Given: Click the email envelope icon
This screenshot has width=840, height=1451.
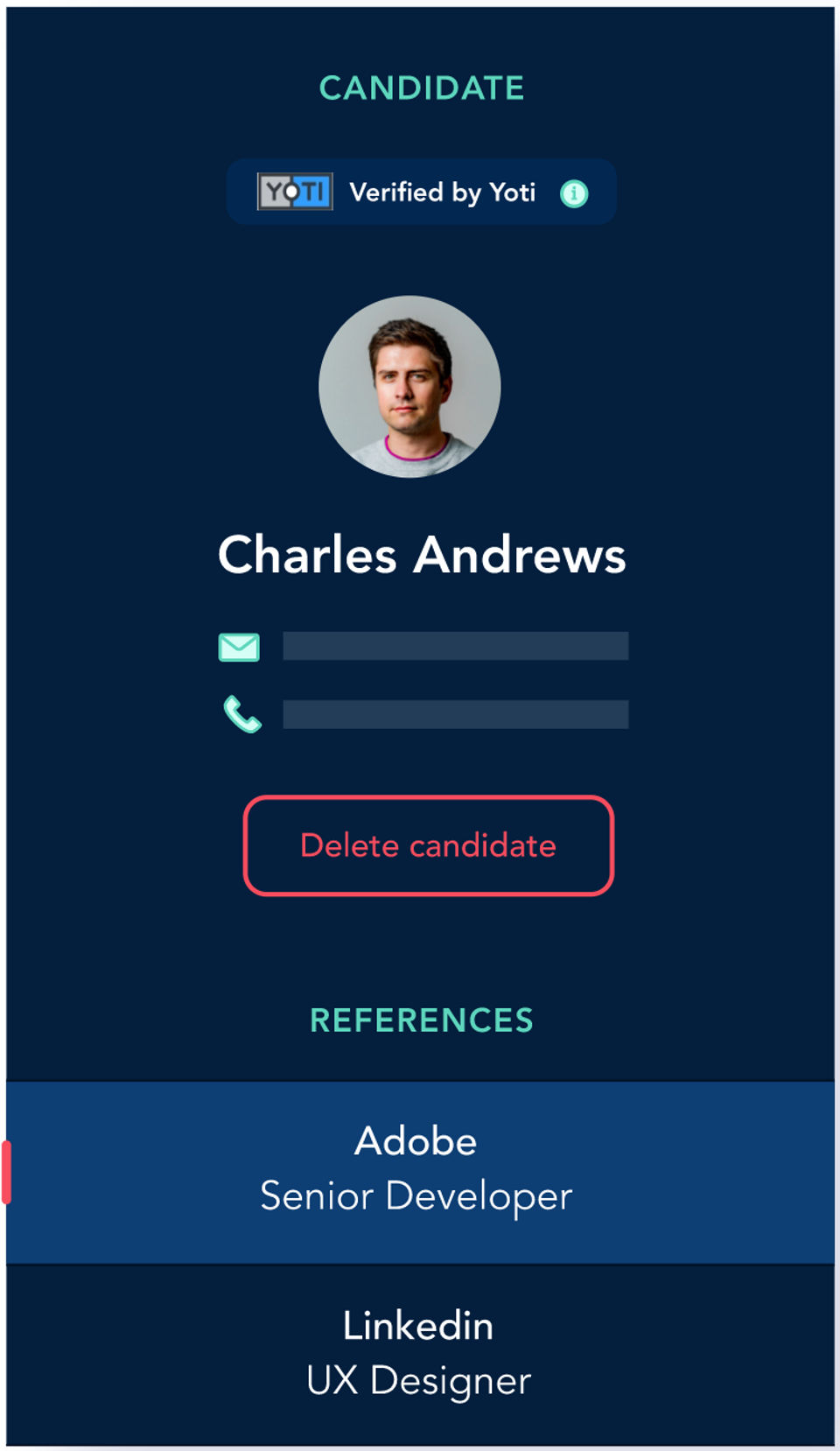Looking at the screenshot, I should click(x=239, y=648).
